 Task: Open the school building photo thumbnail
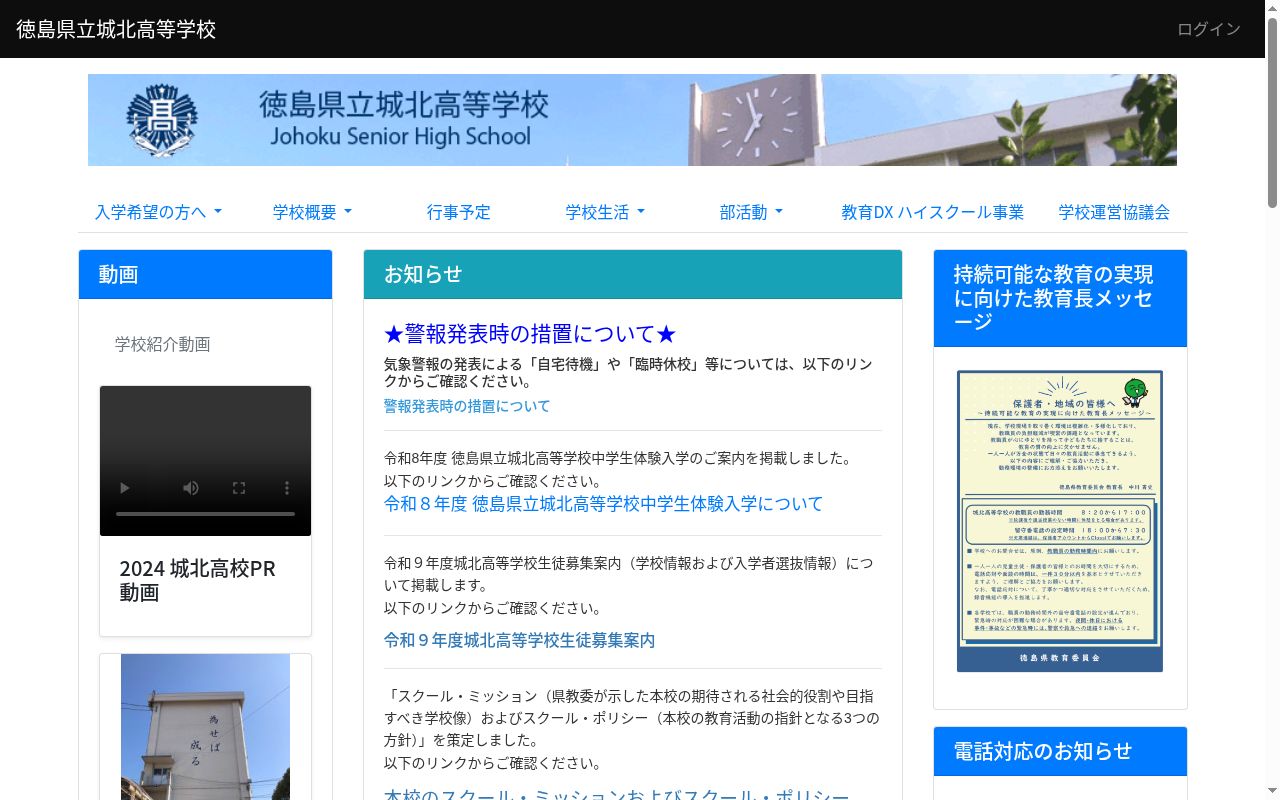[x=205, y=727]
